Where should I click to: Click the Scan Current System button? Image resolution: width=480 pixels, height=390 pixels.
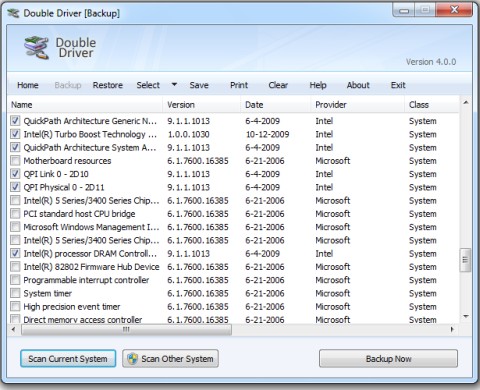68,359
